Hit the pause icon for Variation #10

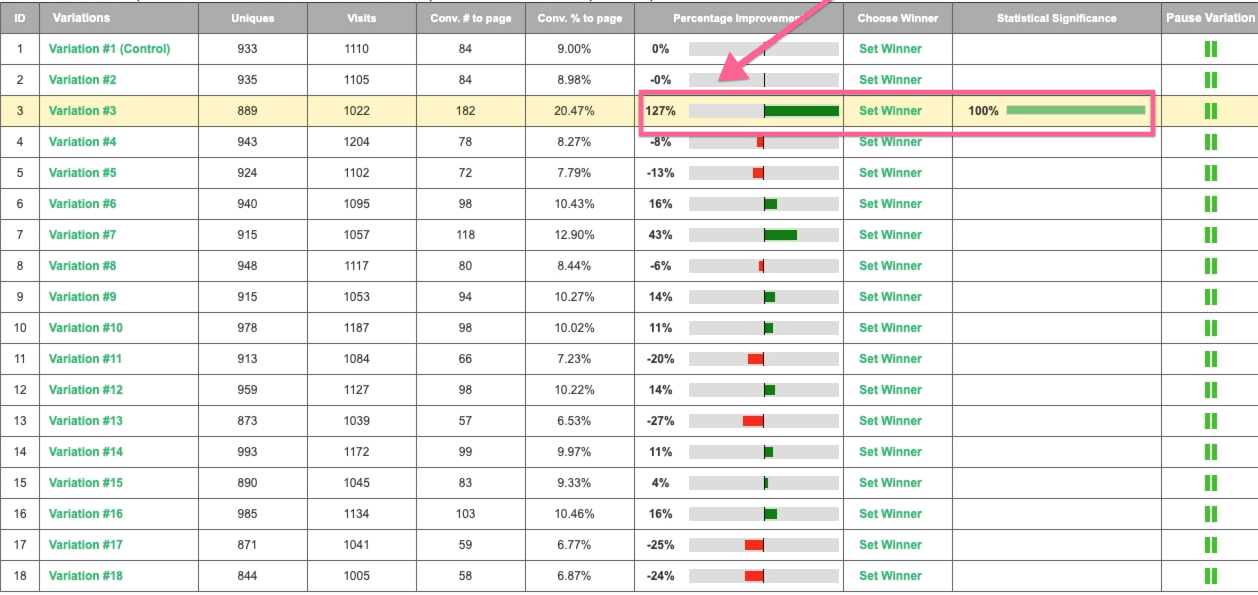1210,328
